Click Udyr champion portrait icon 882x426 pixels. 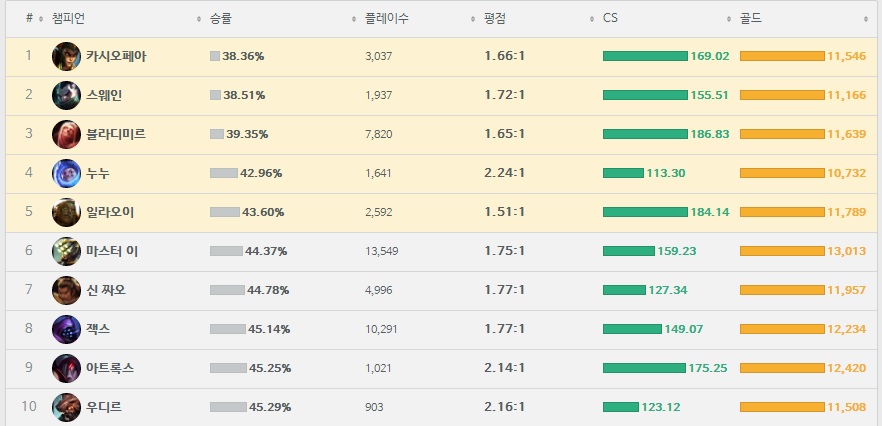(66, 407)
